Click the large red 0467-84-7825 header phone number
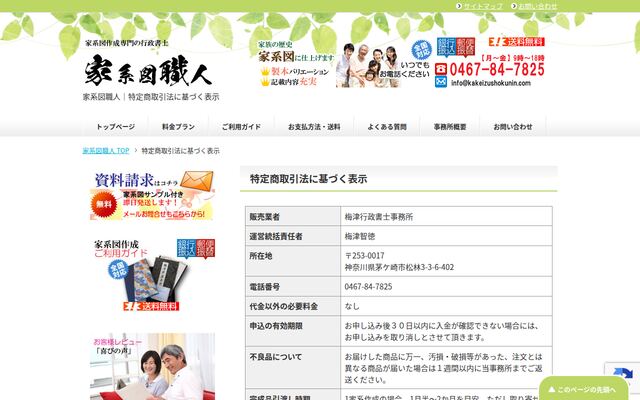 tap(497, 69)
